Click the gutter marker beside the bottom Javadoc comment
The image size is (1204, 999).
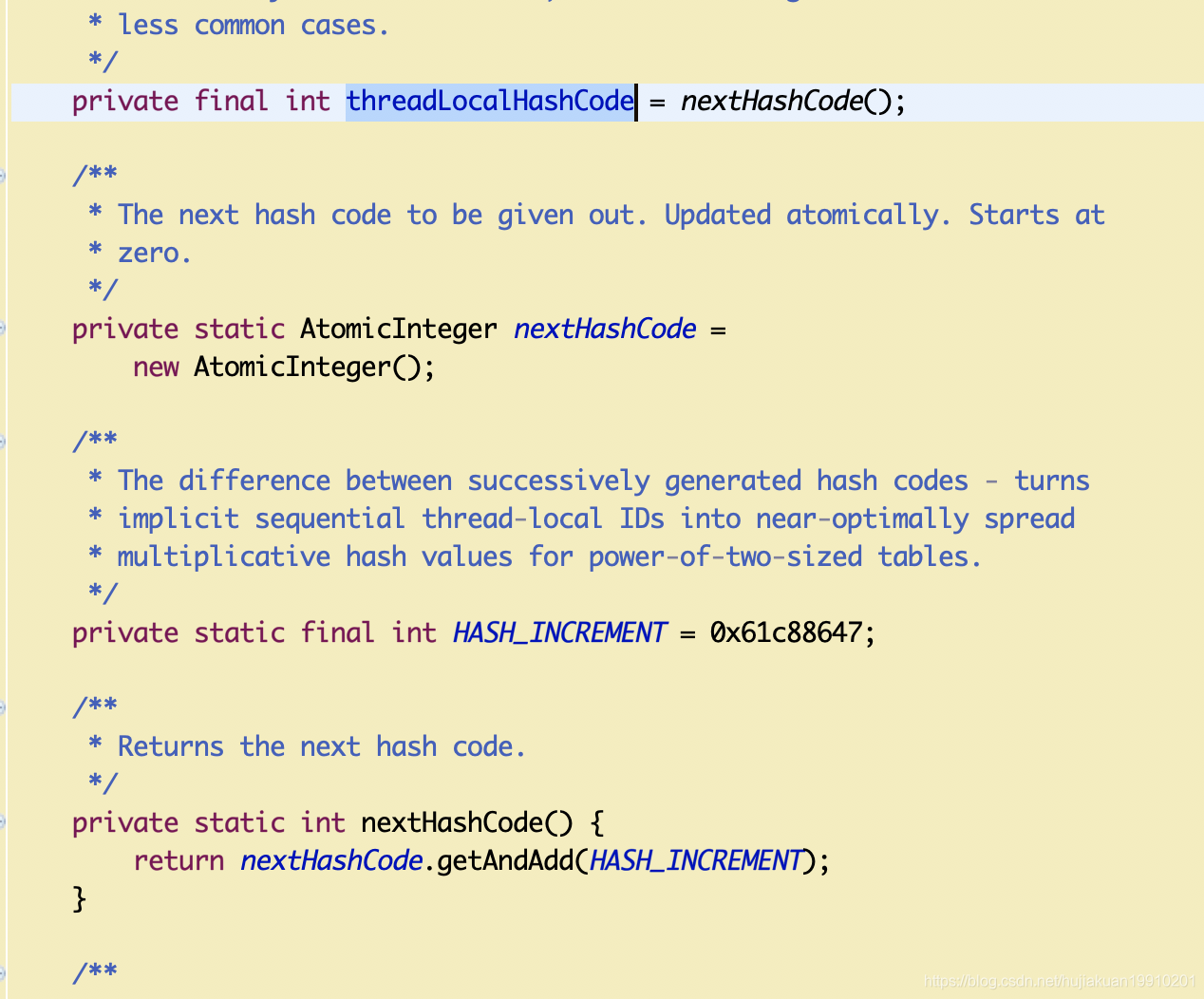click(2, 971)
